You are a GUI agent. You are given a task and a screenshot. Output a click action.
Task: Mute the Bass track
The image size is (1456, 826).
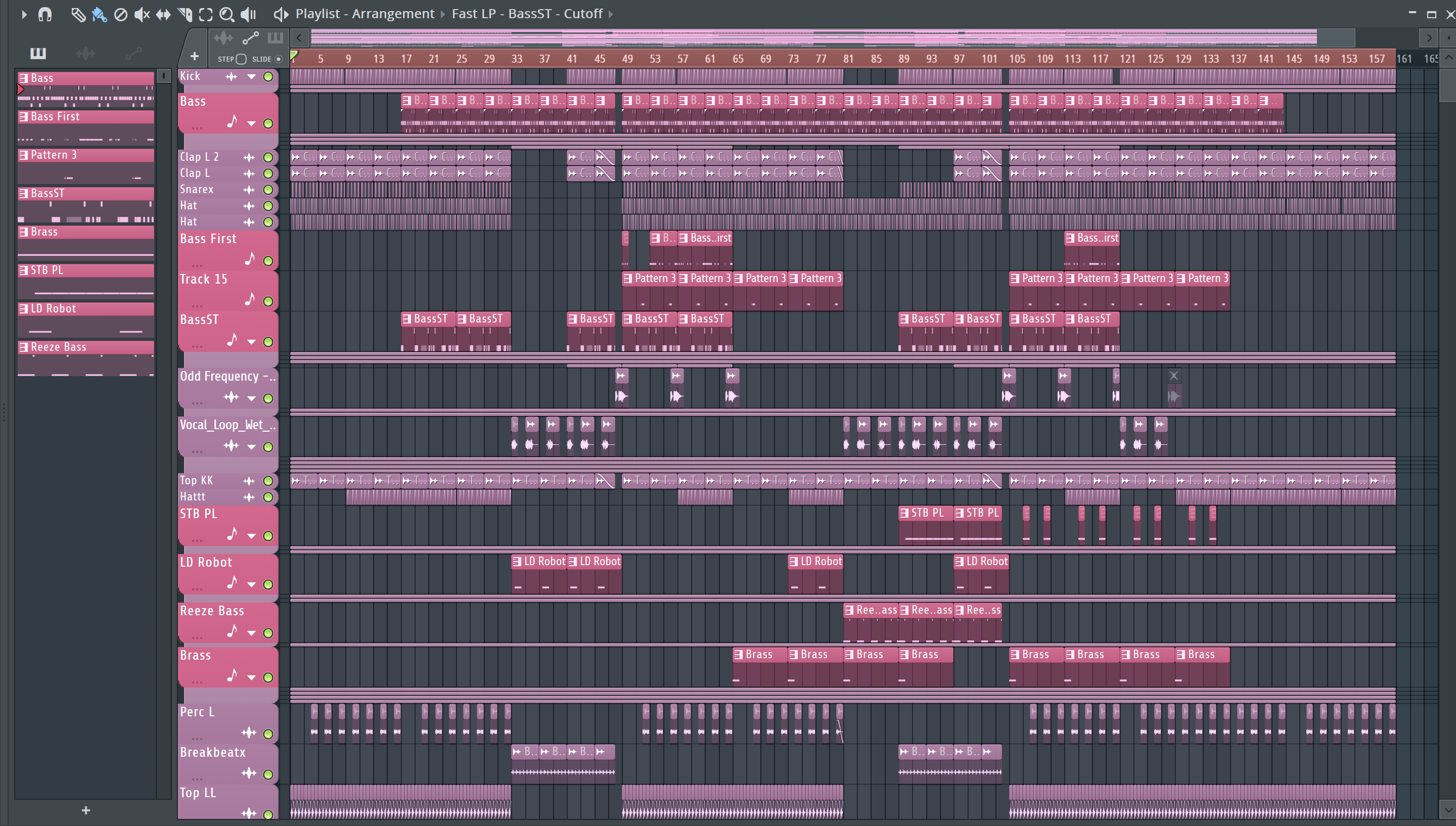coord(268,124)
